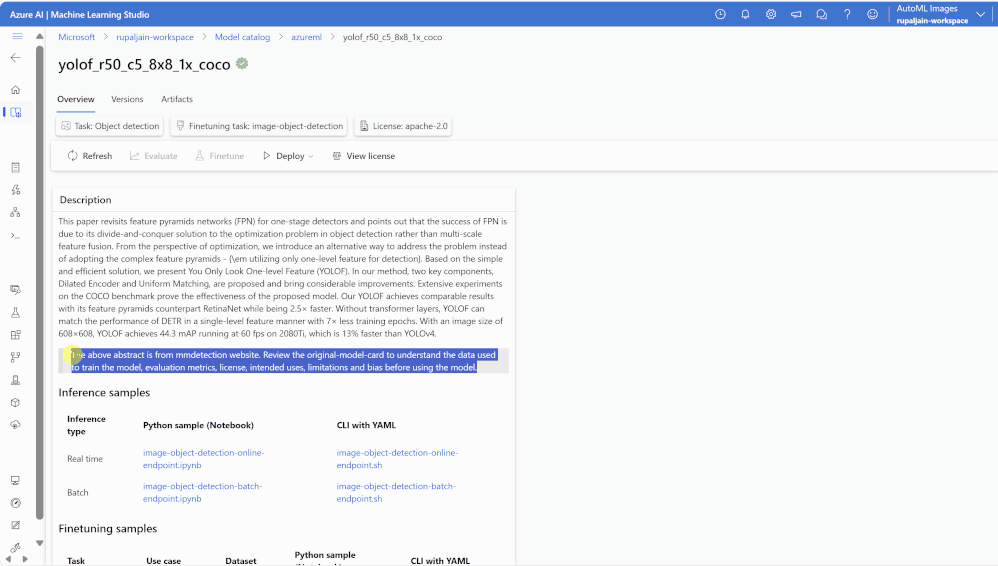Open settings gear in header

pos(771,14)
